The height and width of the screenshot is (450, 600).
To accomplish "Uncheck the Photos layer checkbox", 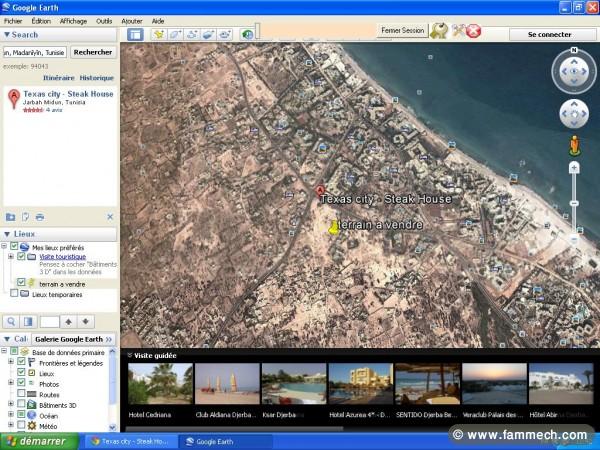I will click(21, 383).
